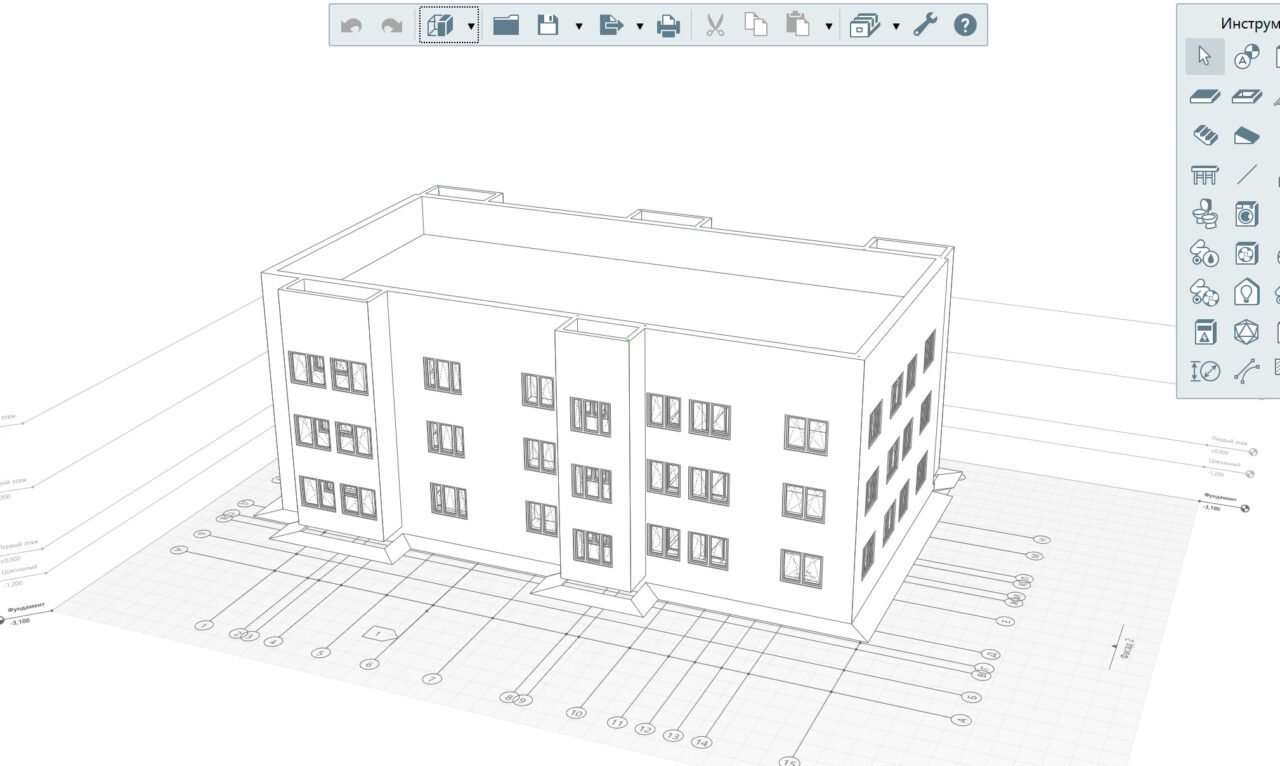Screen dimensions: 1280x766
Task: Click grid axis bubble 15
Action: click(x=790, y=761)
